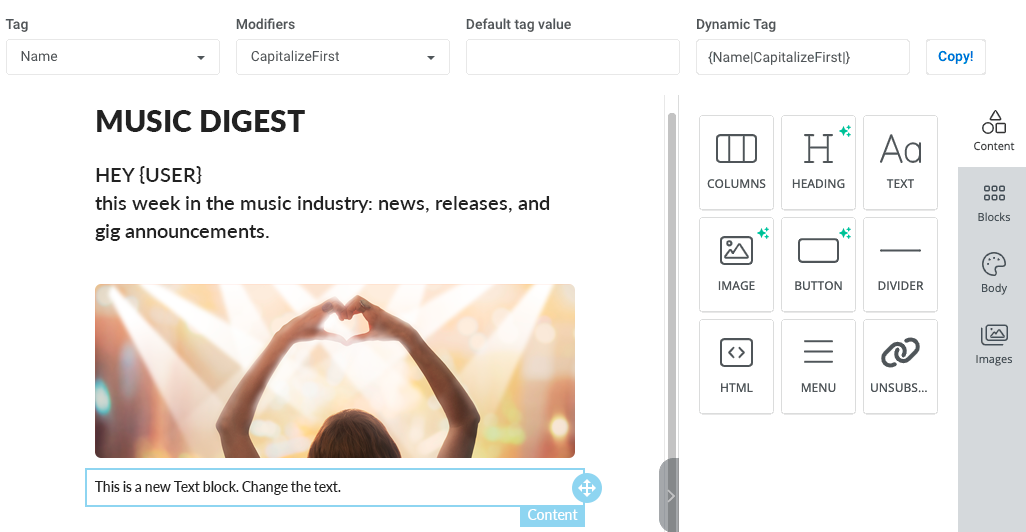Image resolution: width=1026 pixels, height=532 pixels.
Task: Expand the Modifiers dropdown
Action: point(343,57)
